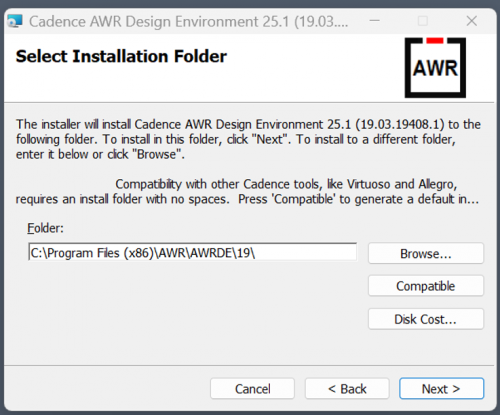Open the Browse... folder dialog

[426, 253]
